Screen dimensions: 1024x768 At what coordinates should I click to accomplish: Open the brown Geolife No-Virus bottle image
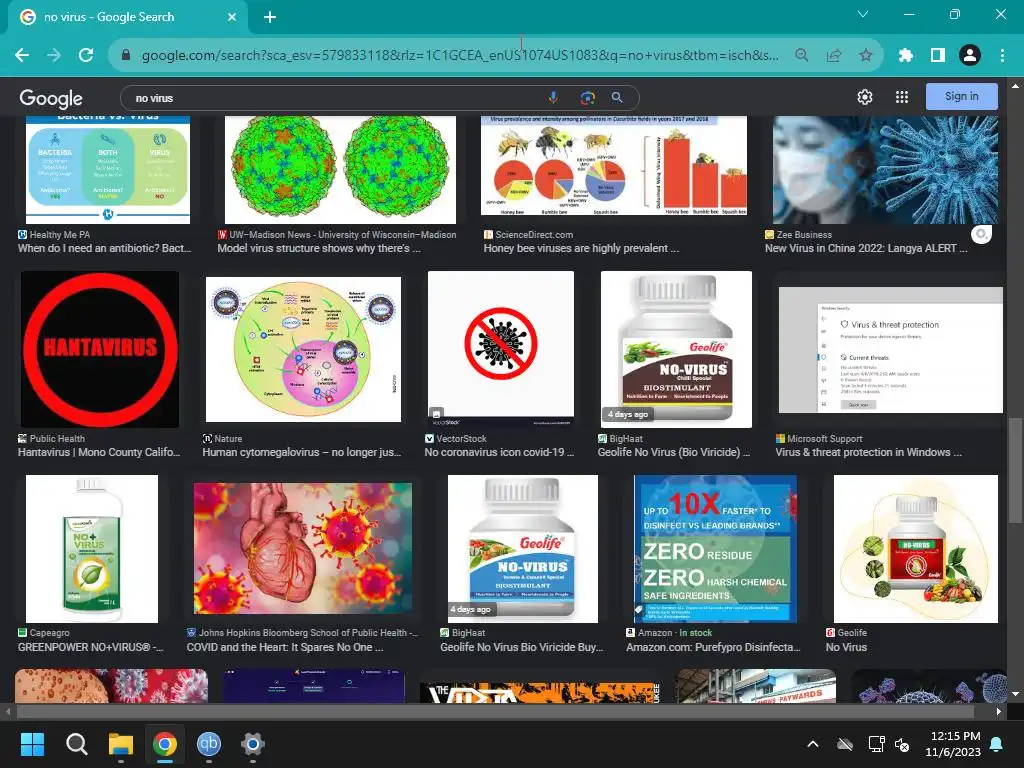point(676,349)
